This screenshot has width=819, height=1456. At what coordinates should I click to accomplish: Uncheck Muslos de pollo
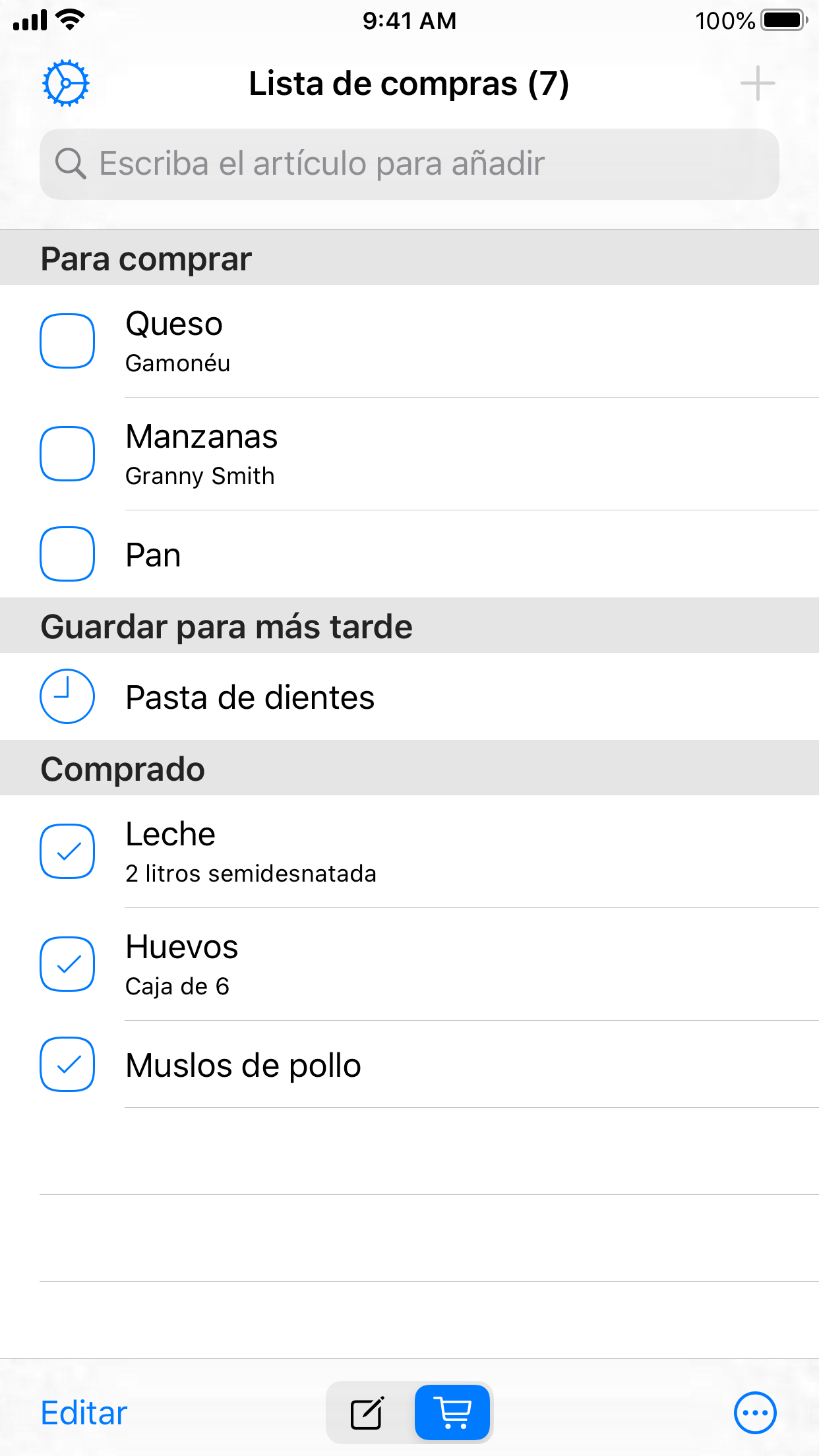click(x=67, y=1064)
